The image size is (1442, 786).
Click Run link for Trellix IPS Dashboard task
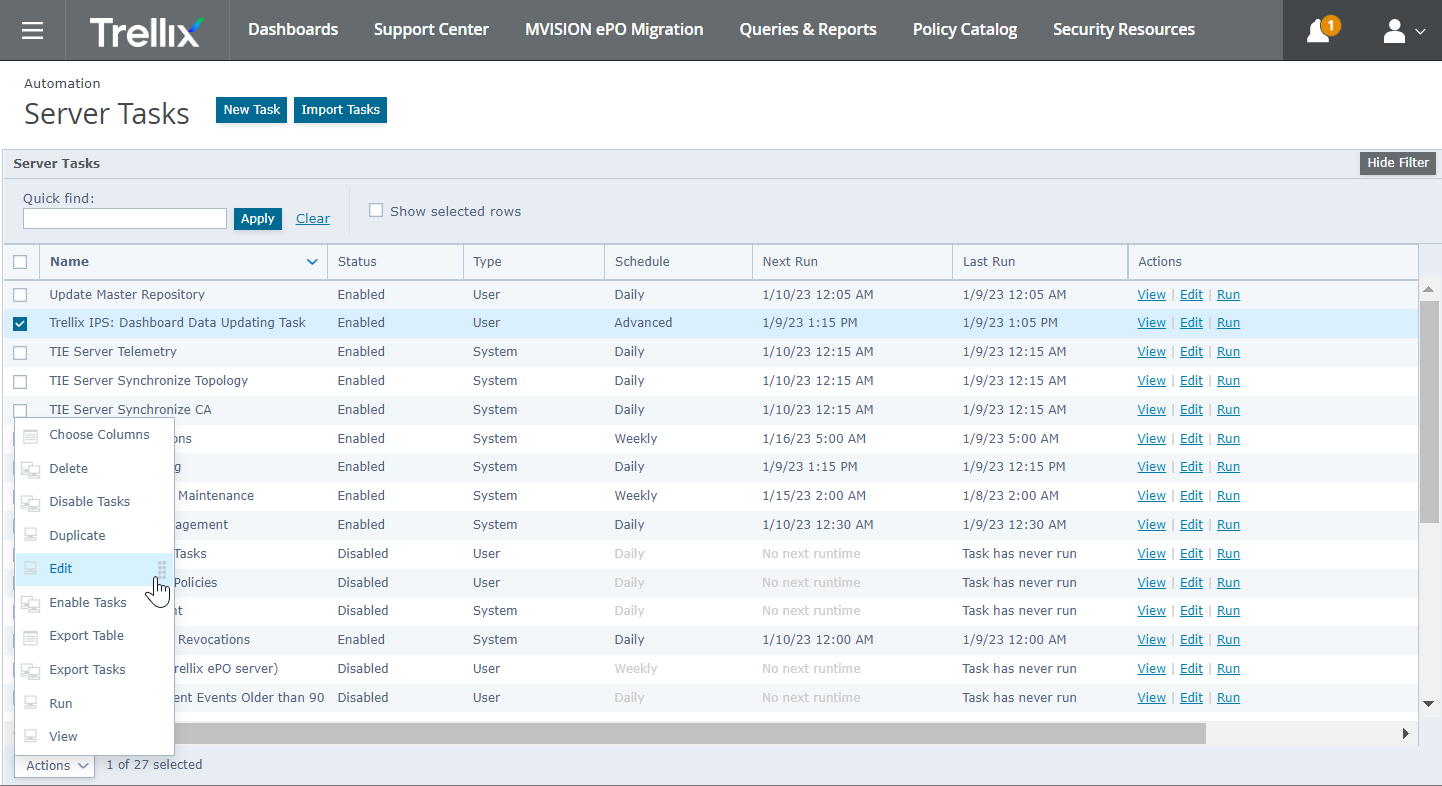point(1228,323)
